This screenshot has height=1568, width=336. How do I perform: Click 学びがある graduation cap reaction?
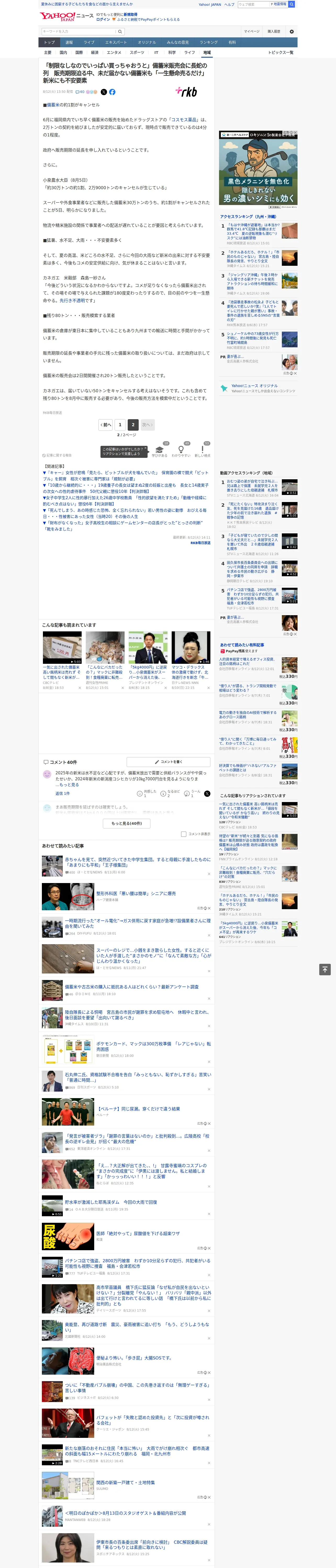(160, 450)
